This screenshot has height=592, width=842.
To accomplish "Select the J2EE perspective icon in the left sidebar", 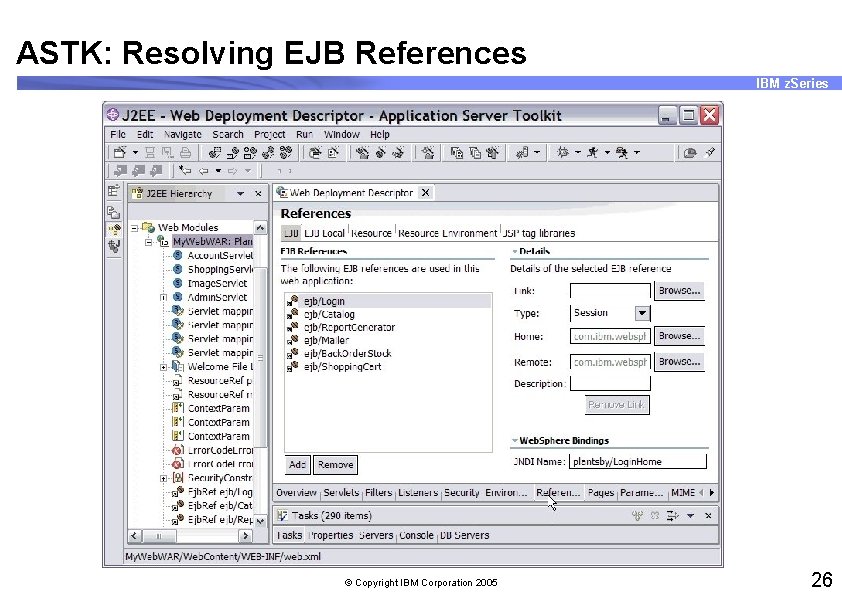I will (114, 228).
